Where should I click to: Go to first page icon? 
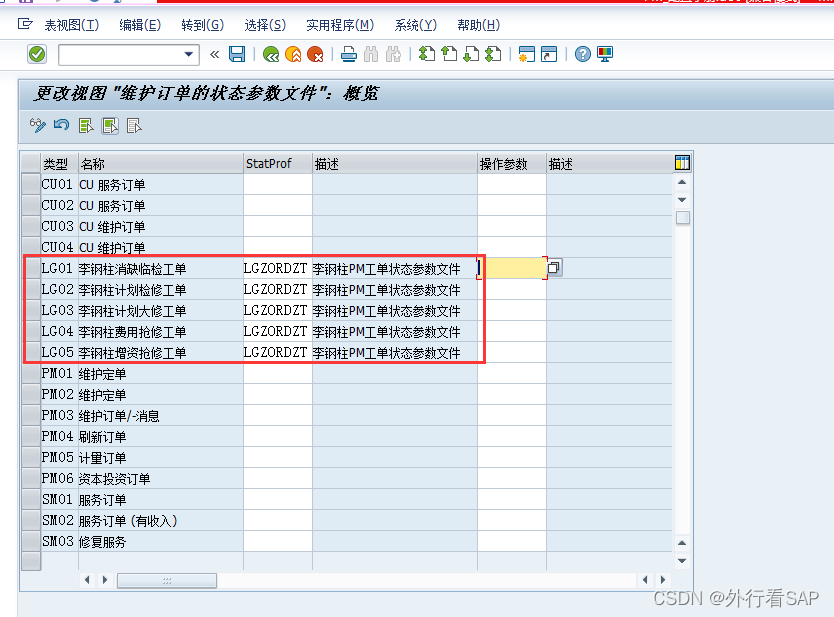[427, 54]
